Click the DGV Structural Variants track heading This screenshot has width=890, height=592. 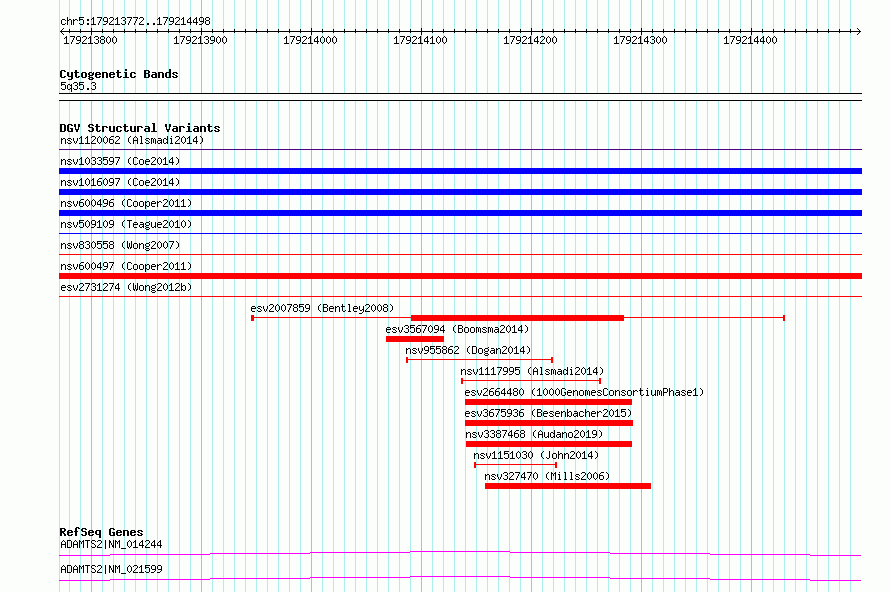140,128
